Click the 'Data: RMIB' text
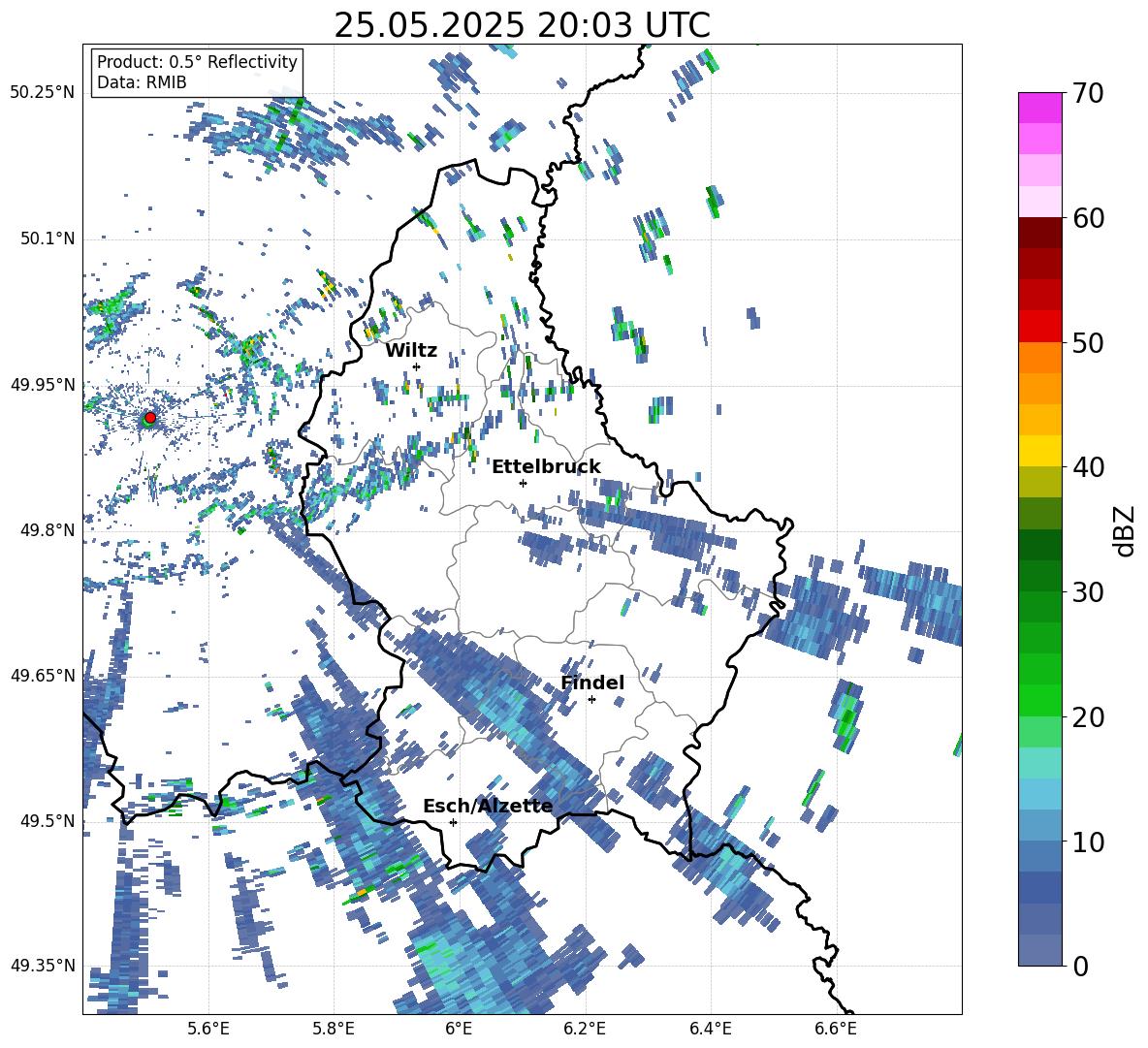 pyautogui.click(x=142, y=82)
